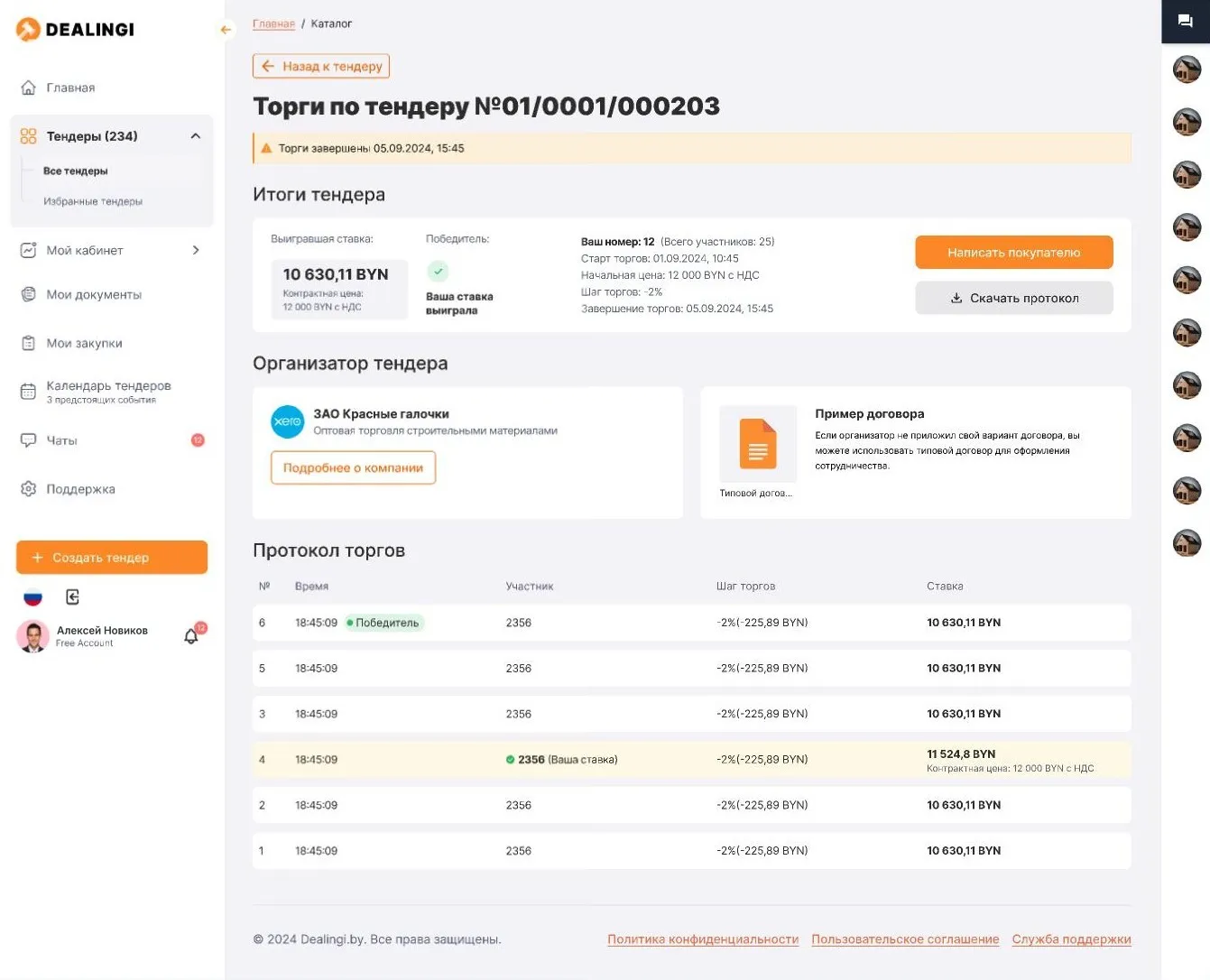Screen dimensions: 1210x980
Task: Switch language via the Russian flag icon
Action: (x=33, y=596)
